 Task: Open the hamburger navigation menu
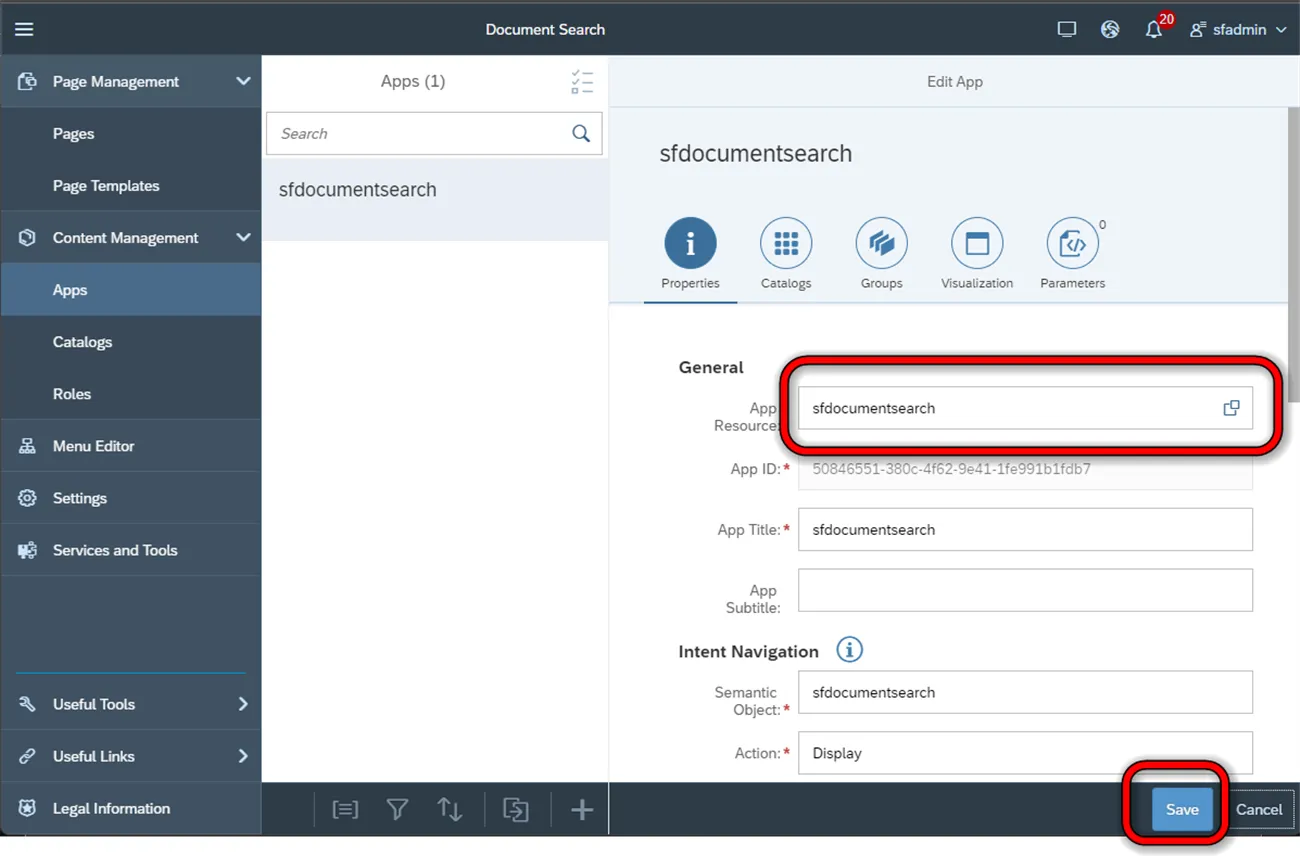tap(24, 29)
